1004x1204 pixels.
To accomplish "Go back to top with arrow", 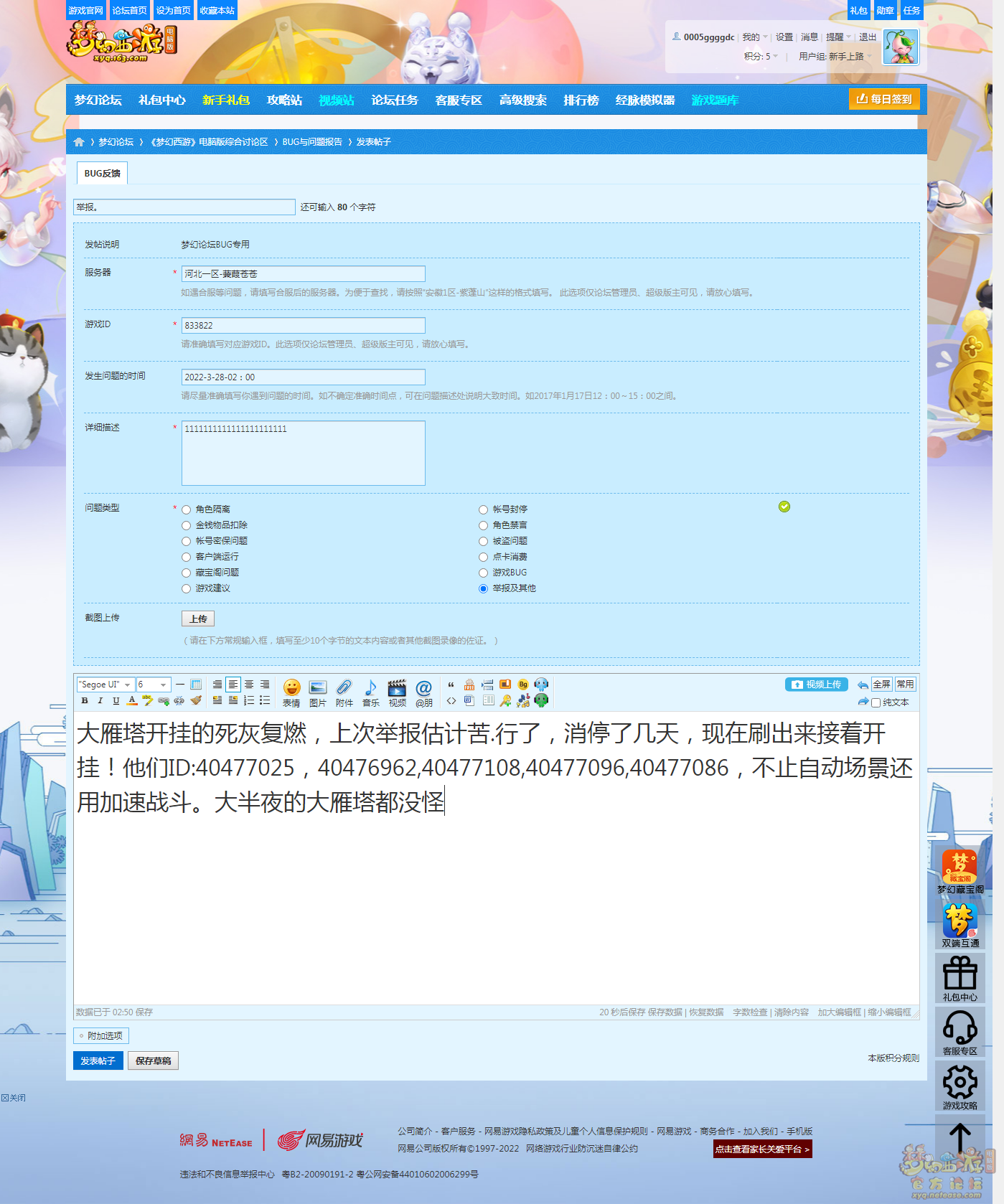I will tap(960, 1139).
